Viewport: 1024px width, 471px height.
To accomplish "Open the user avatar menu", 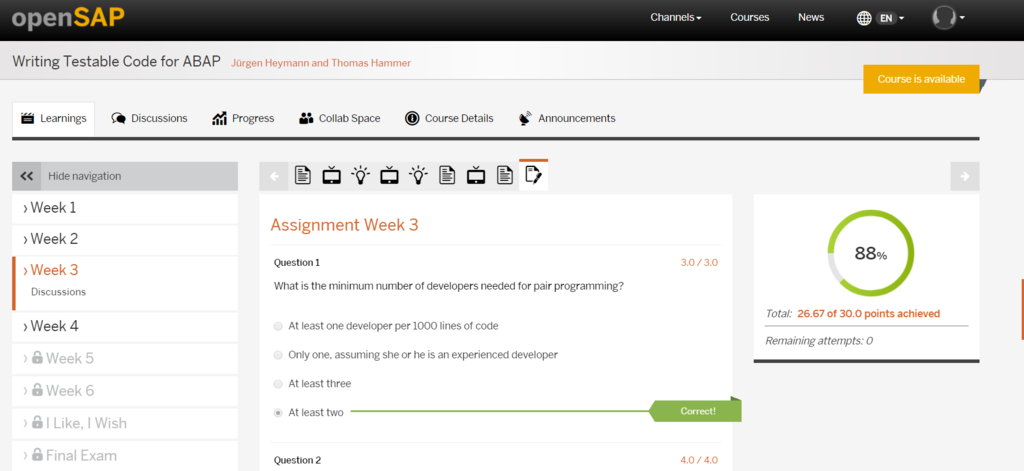I will pyautogui.click(x=948, y=18).
